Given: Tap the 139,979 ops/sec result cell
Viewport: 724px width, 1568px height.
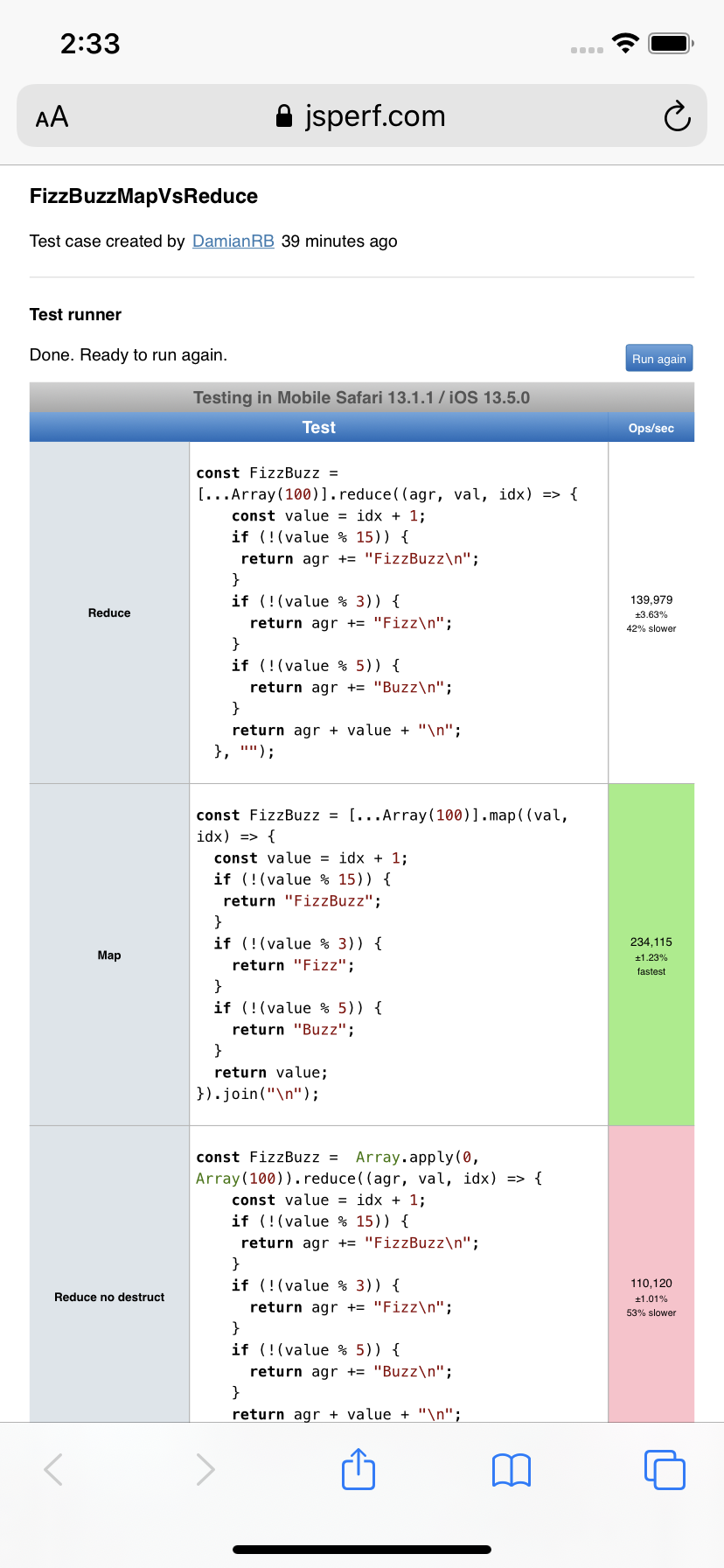Looking at the screenshot, I should pos(651,612).
